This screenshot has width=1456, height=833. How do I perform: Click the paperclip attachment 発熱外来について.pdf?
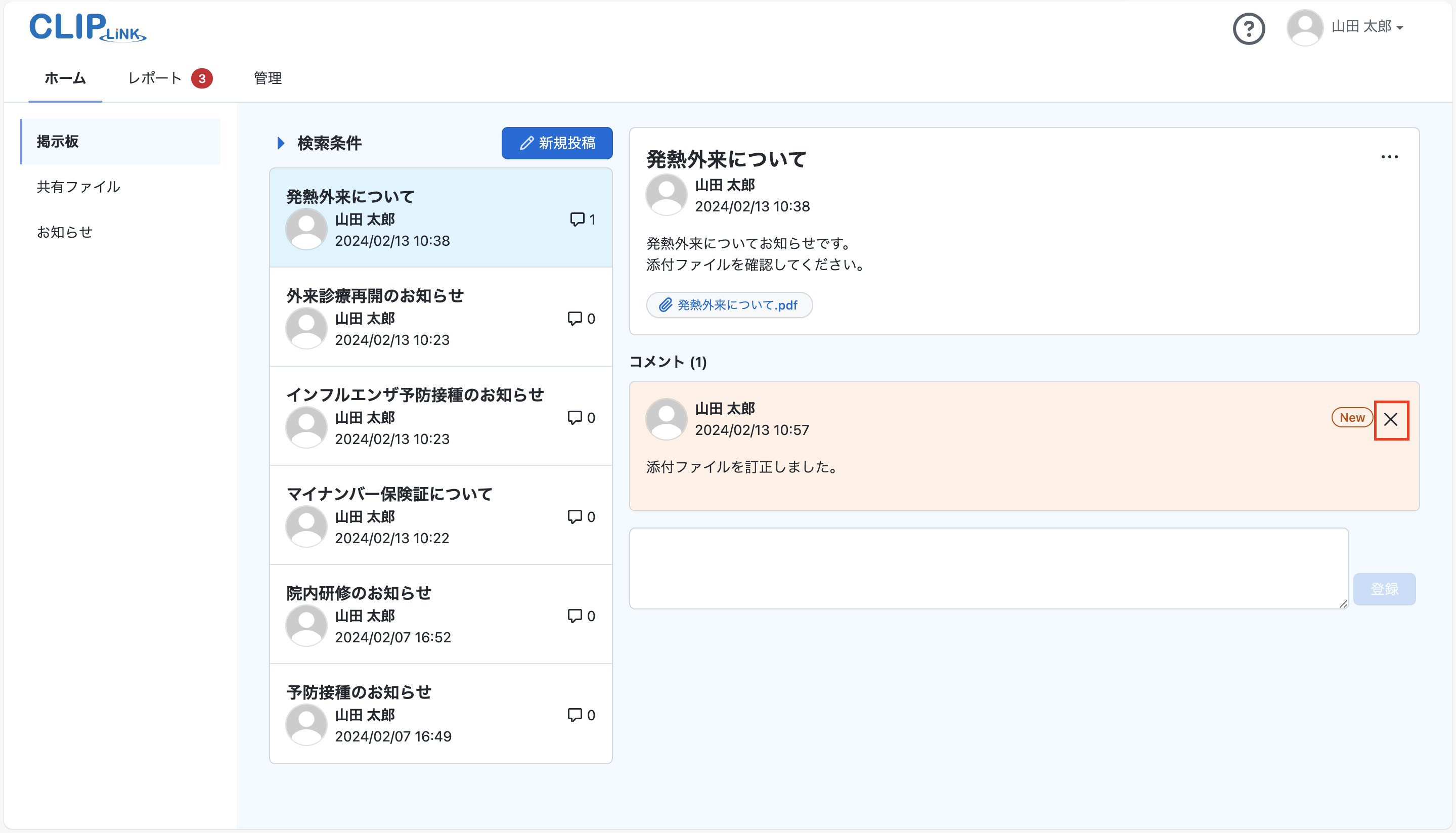tap(729, 305)
